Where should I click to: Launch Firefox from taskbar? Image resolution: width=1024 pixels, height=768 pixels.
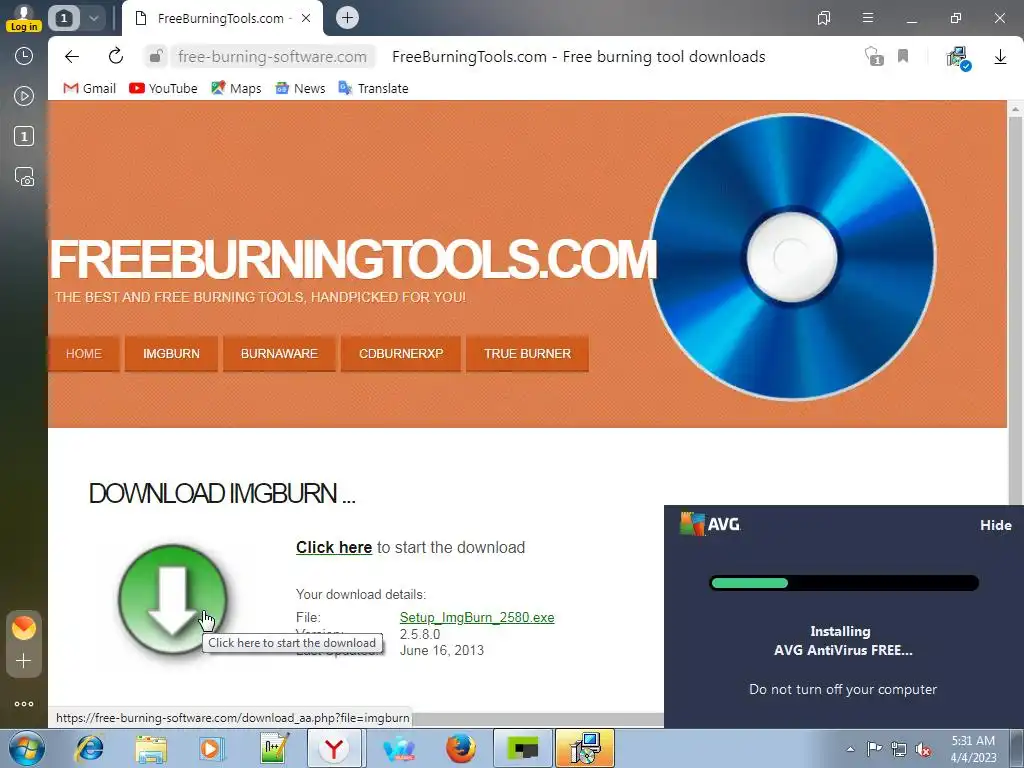pyautogui.click(x=460, y=748)
